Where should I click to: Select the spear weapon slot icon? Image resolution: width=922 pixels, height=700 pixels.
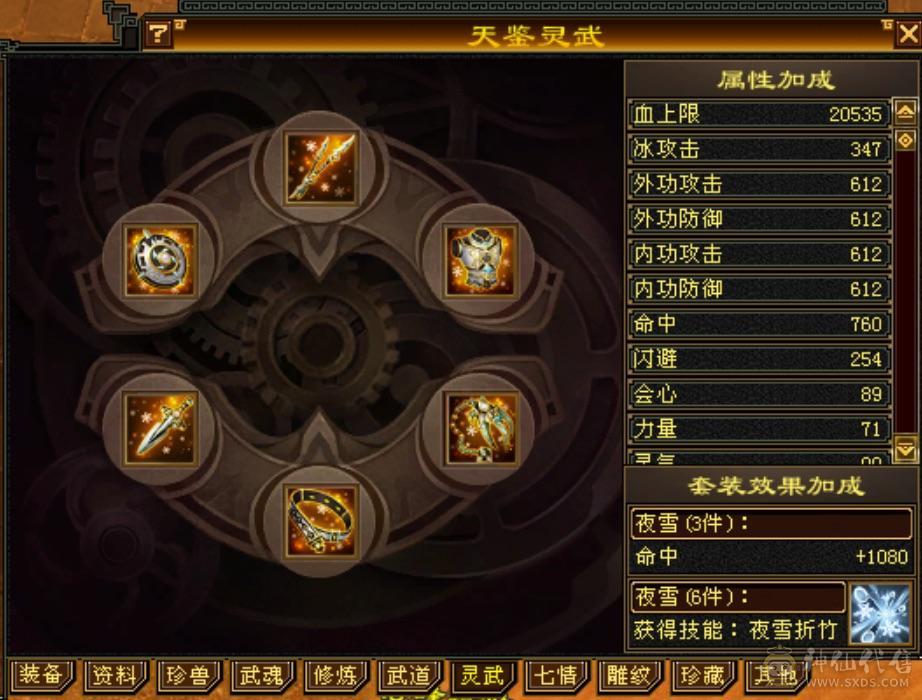(x=320, y=168)
